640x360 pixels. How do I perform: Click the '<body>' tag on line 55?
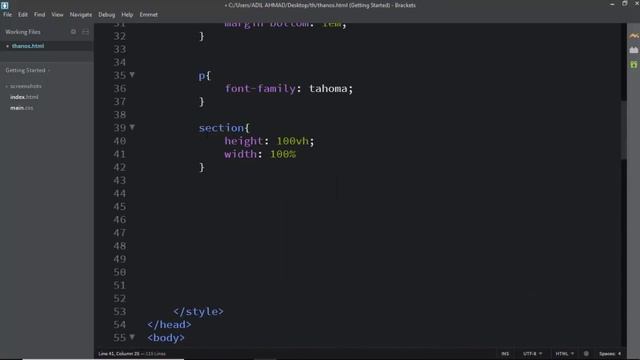(x=166, y=338)
